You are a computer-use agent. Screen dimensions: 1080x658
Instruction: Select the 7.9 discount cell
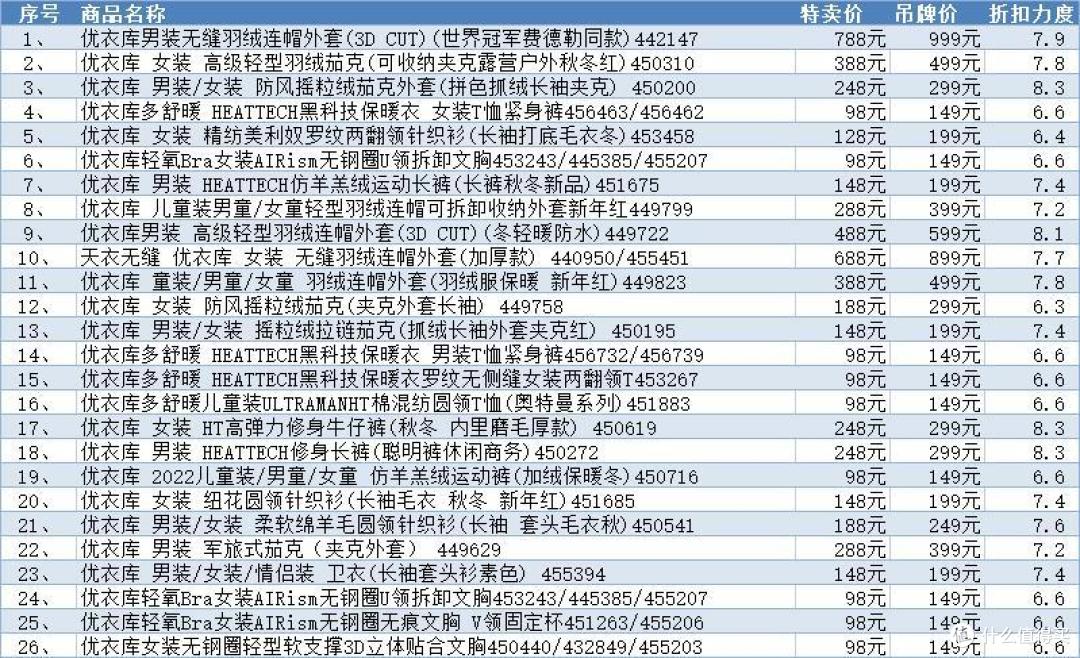pos(1048,39)
